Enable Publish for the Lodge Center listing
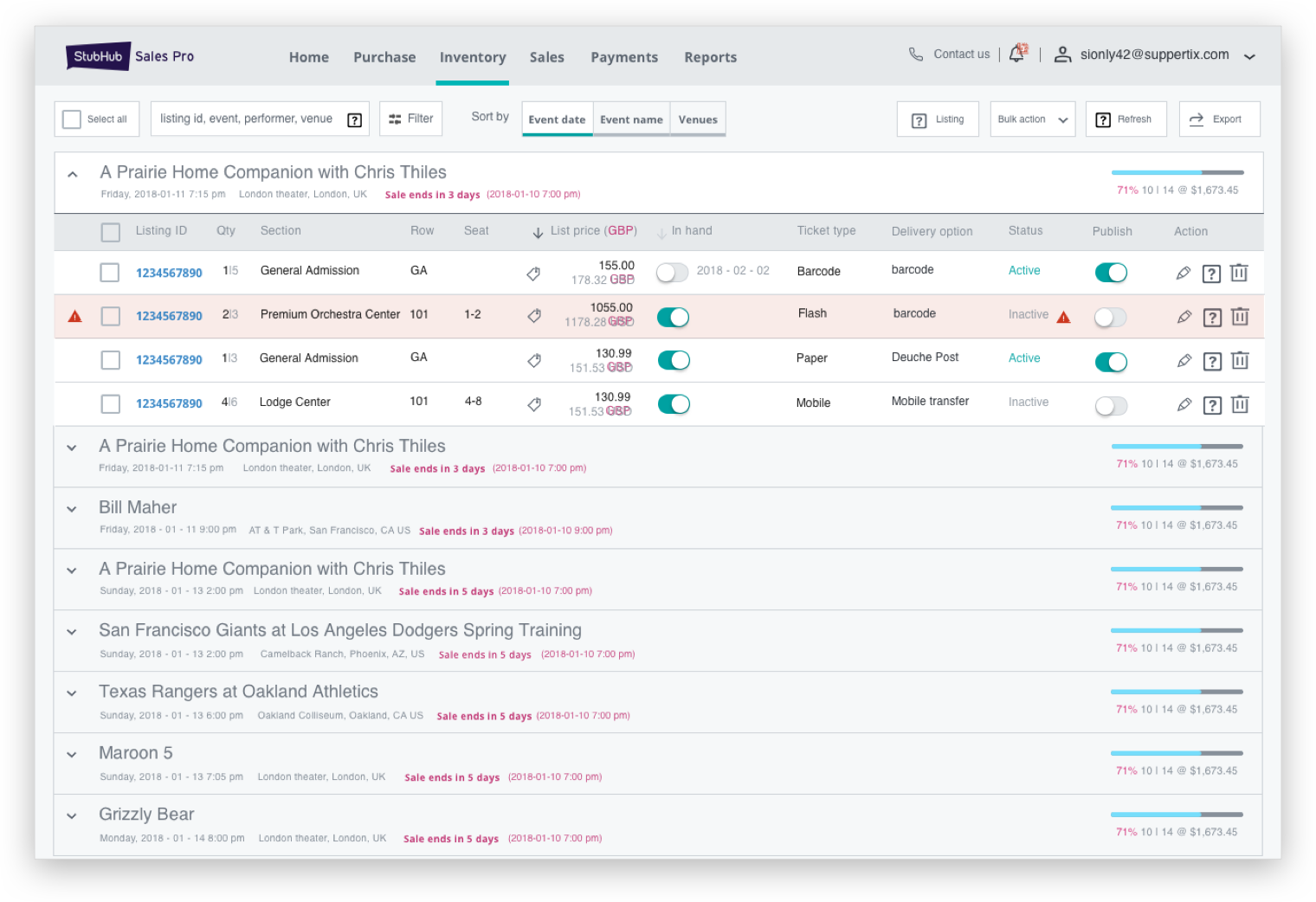 click(x=1111, y=406)
